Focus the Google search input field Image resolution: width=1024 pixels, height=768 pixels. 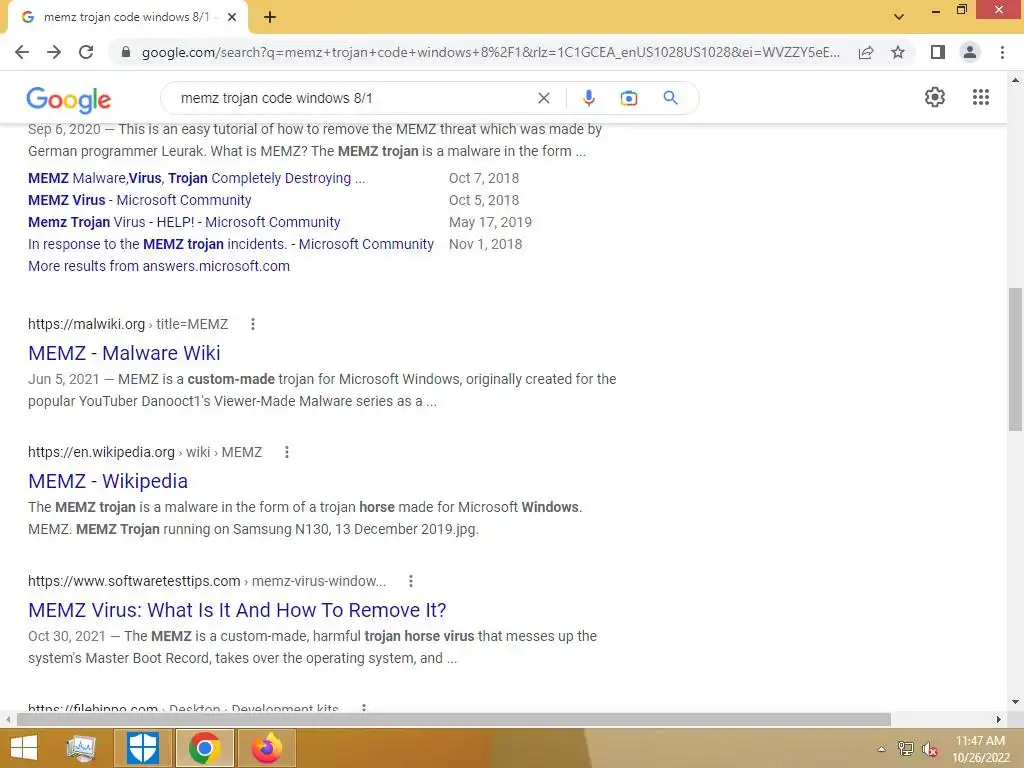pyautogui.click(x=353, y=98)
